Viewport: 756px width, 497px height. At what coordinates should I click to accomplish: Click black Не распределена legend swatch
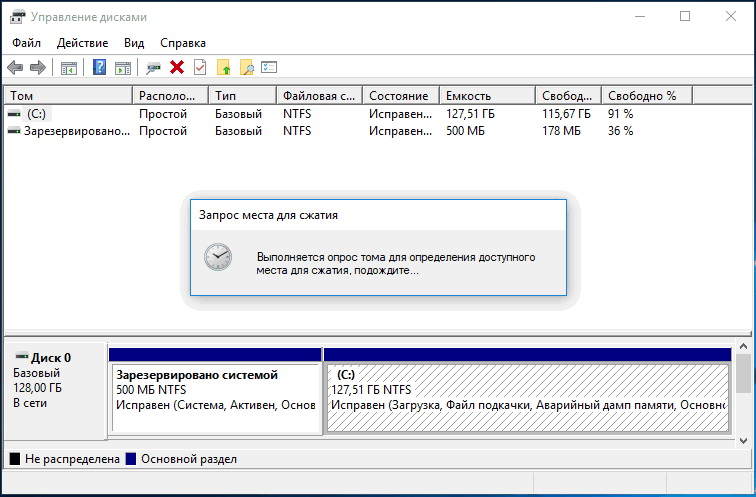tap(15, 458)
